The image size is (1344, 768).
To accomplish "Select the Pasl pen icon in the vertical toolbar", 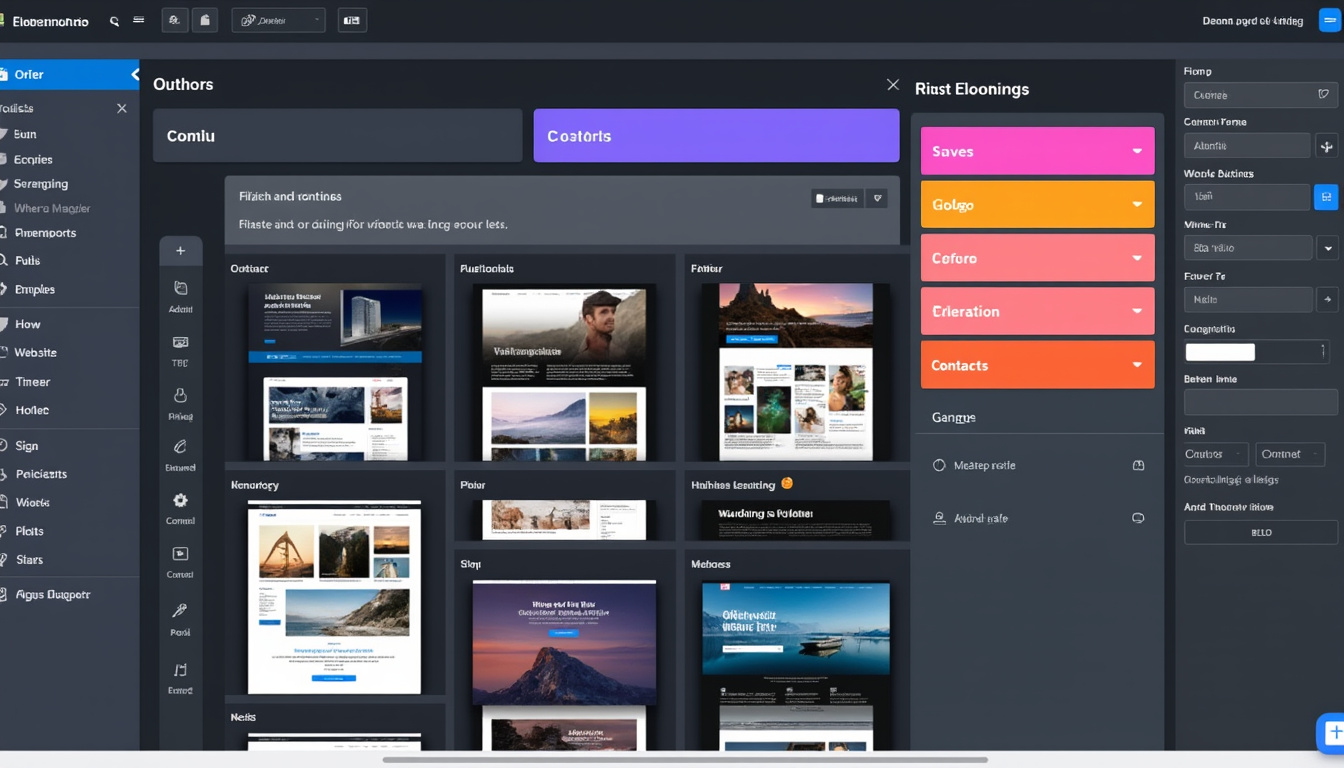I will 180,611.
